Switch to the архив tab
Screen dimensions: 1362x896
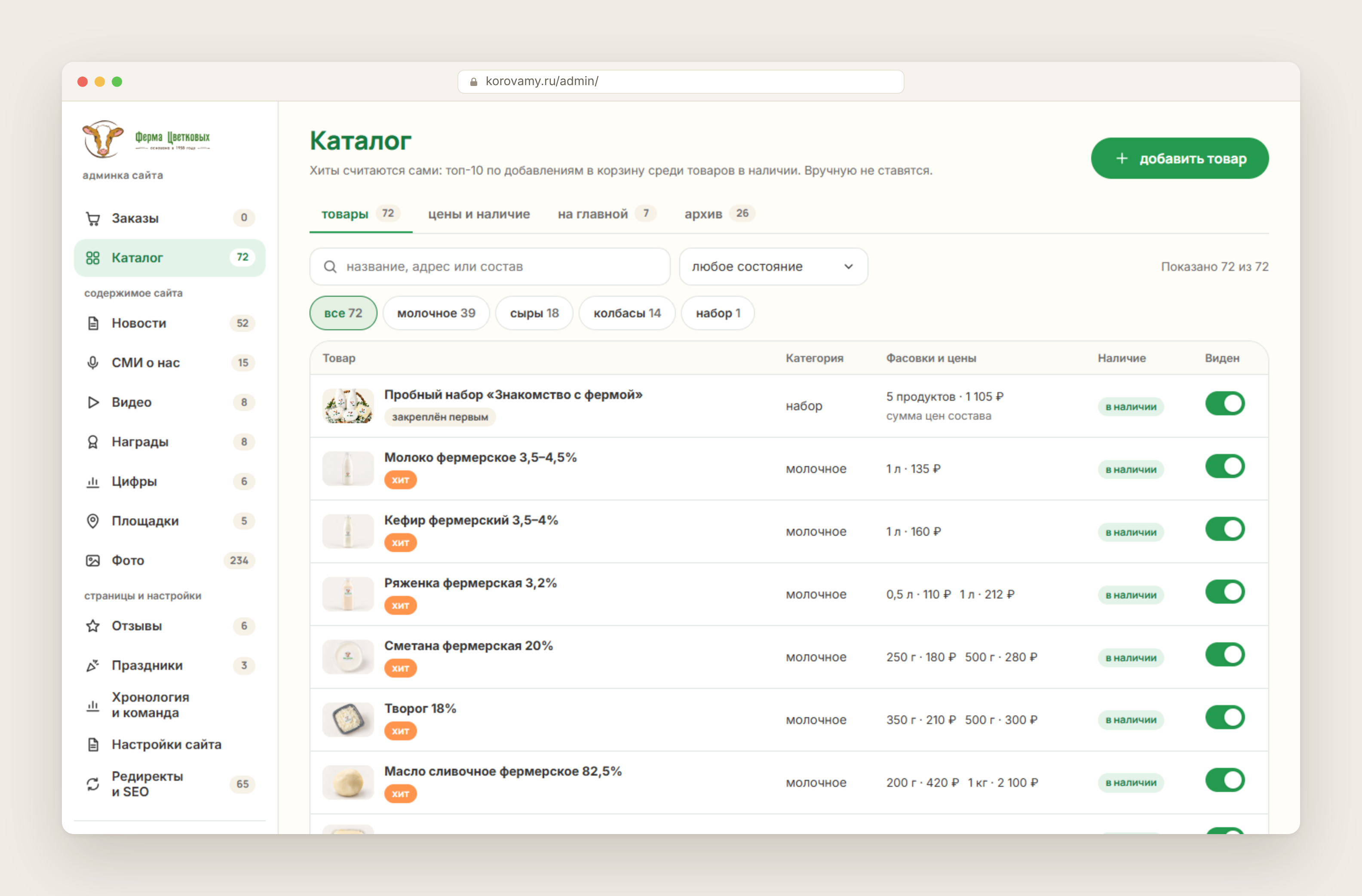coord(719,214)
